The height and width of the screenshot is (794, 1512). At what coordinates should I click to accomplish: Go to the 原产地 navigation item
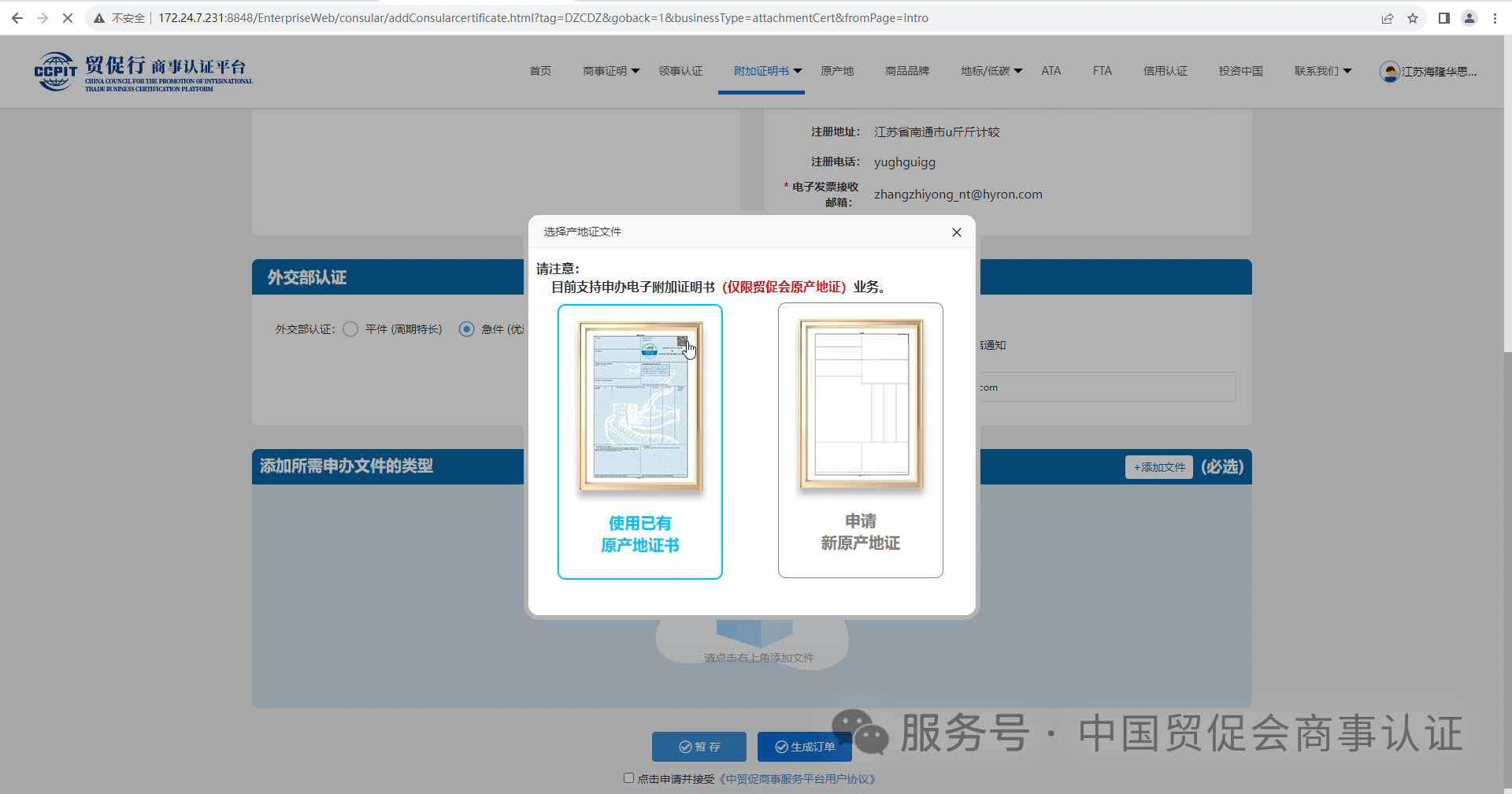[836, 71]
